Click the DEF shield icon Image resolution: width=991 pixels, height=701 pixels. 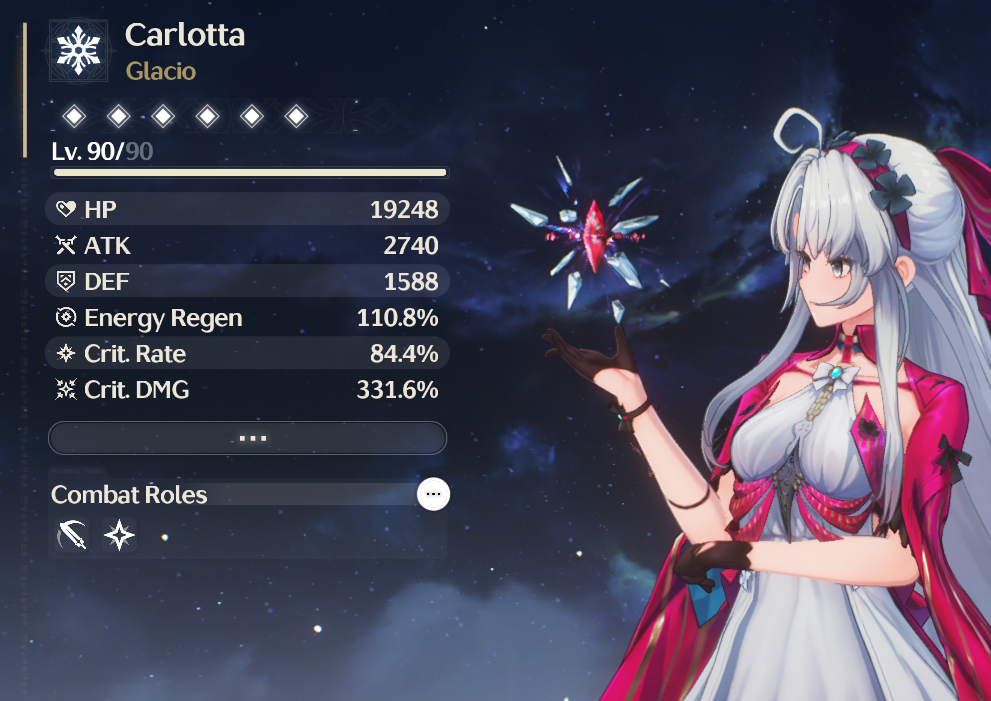point(66,281)
